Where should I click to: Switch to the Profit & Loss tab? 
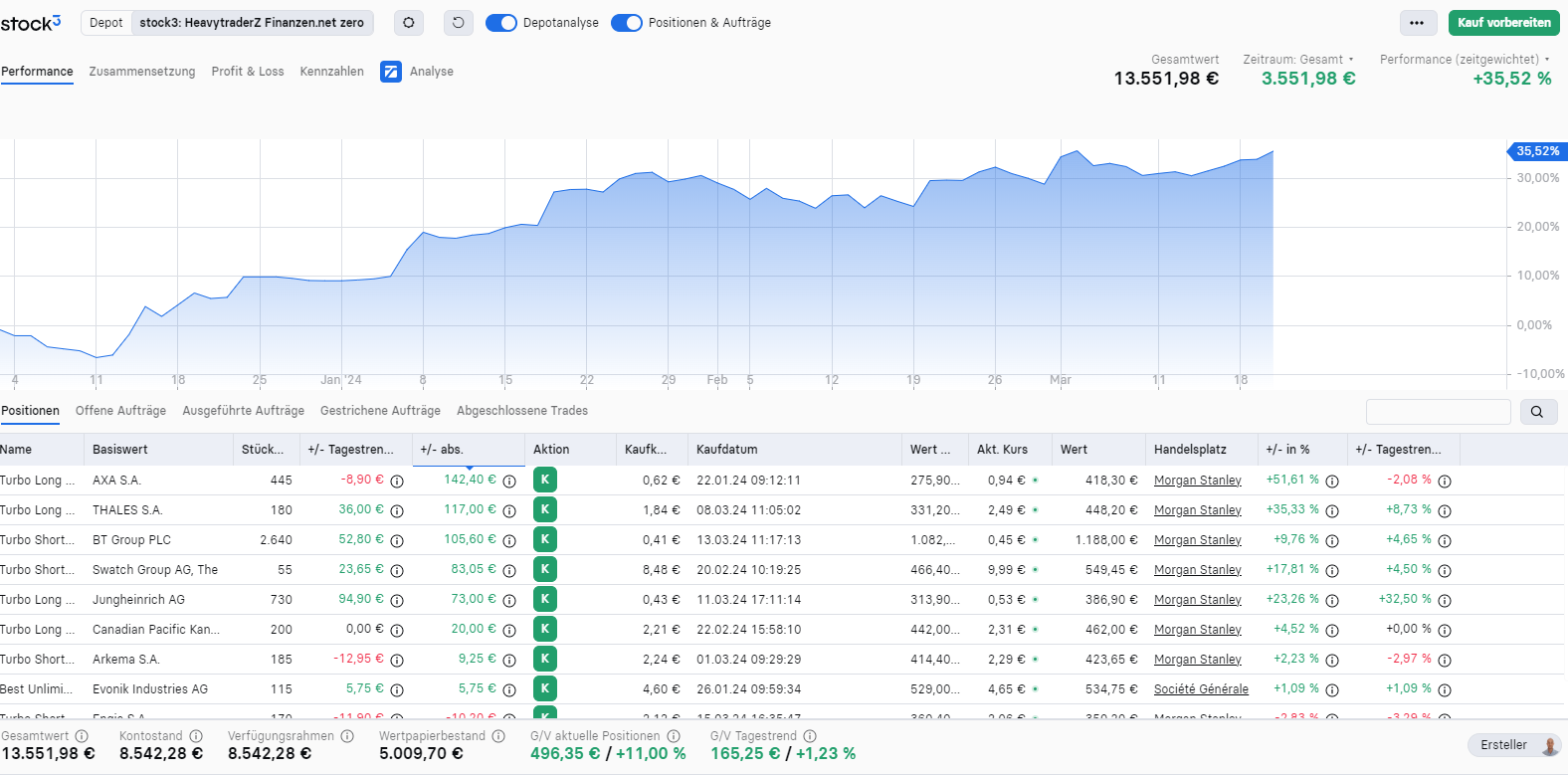(x=248, y=72)
